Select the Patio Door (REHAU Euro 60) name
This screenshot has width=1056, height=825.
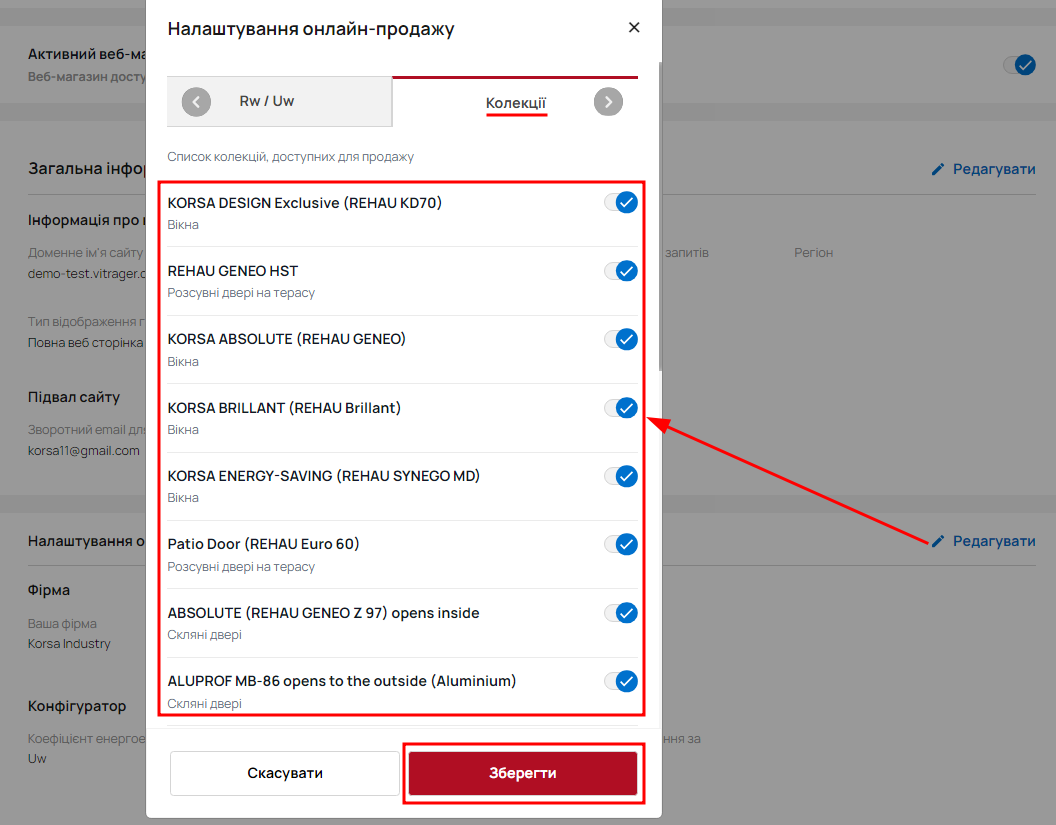(x=263, y=543)
